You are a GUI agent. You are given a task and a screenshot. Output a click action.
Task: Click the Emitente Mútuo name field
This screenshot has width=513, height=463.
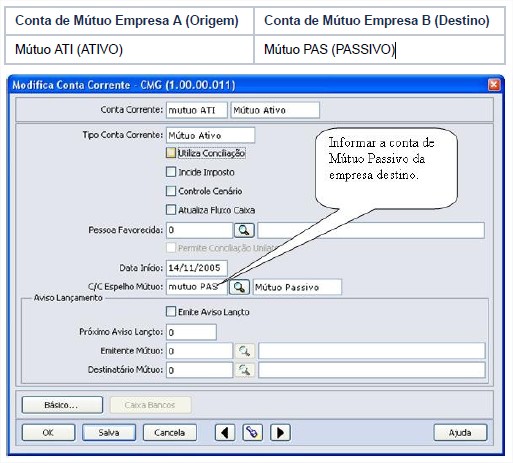(x=371, y=351)
